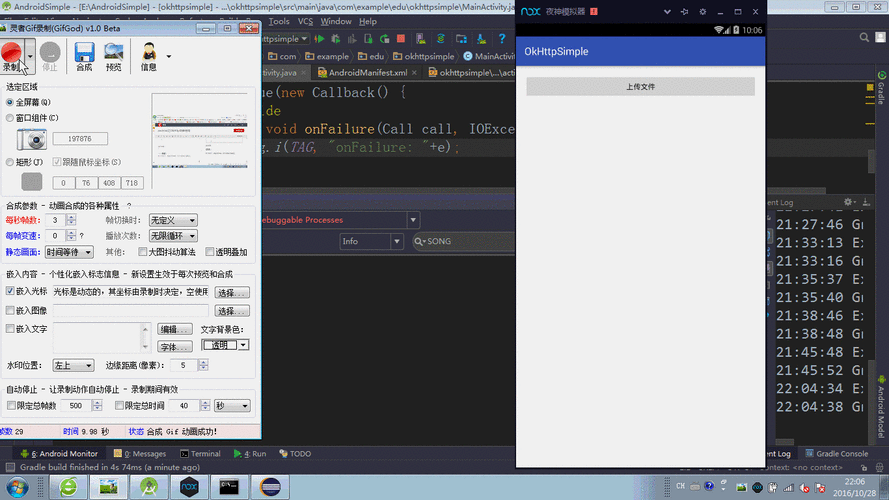889x500 pixels.
Task: Expand the debuggable processes dropdown
Action: click(413, 220)
